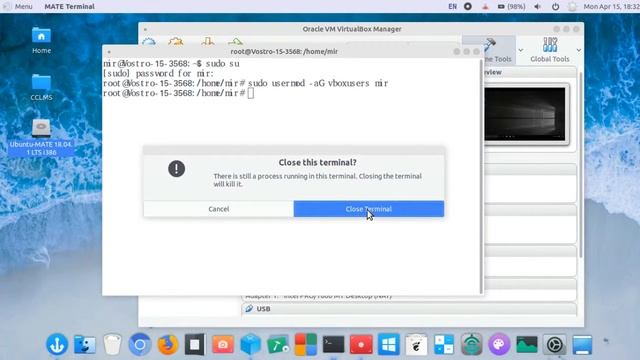Viewport: 640px width, 360px height.
Task: Click the VirtualBox Settings gear toolbar icon
Action: (x=176, y=41)
